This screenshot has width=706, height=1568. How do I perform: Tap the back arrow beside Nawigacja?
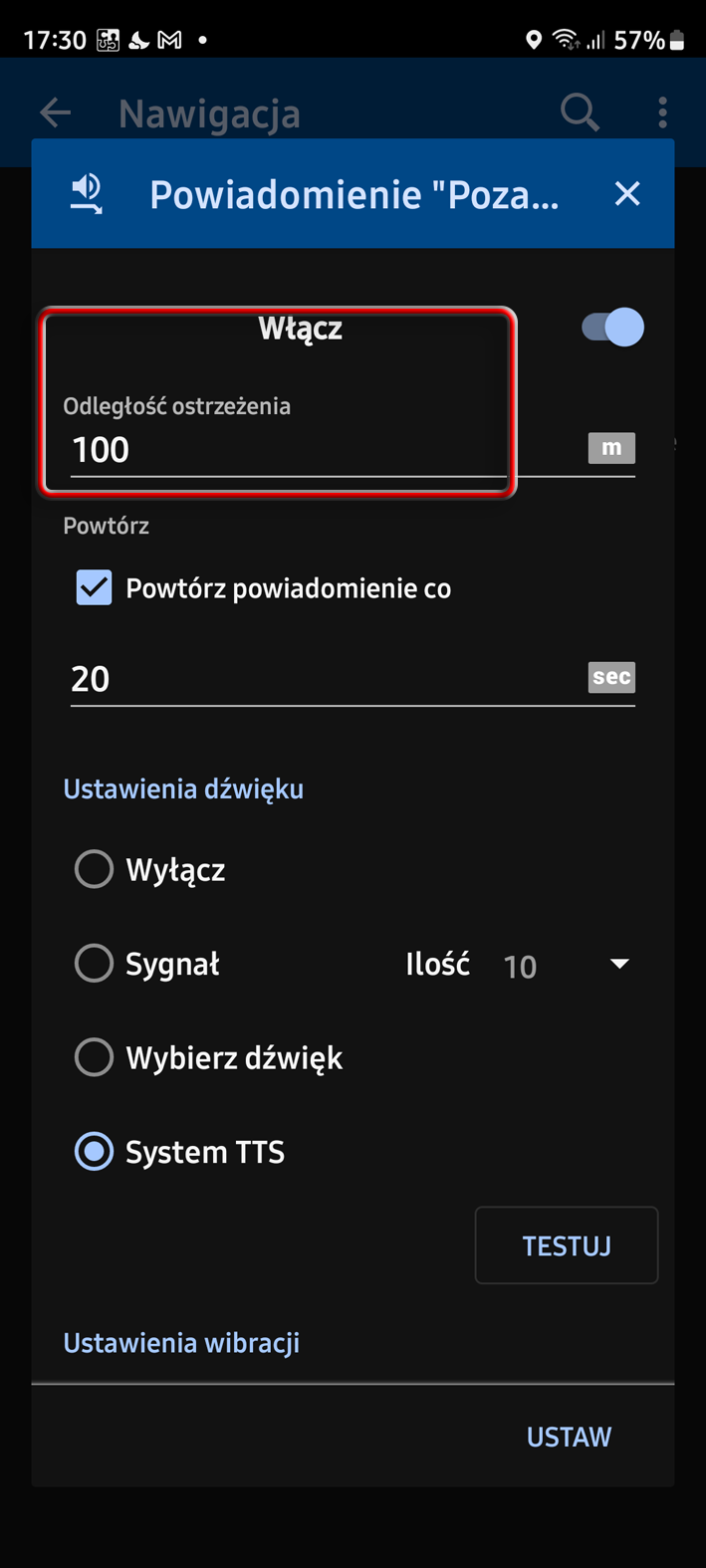pos(56,112)
